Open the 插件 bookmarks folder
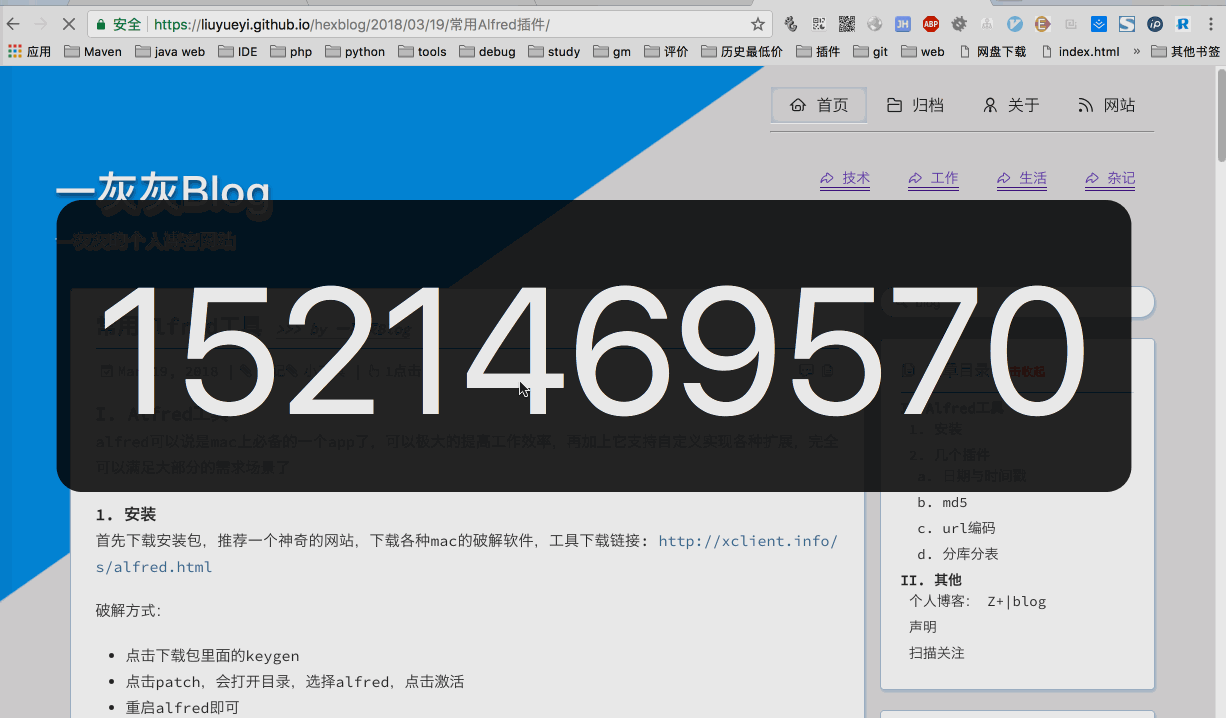 pyautogui.click(x=818, y=52)
